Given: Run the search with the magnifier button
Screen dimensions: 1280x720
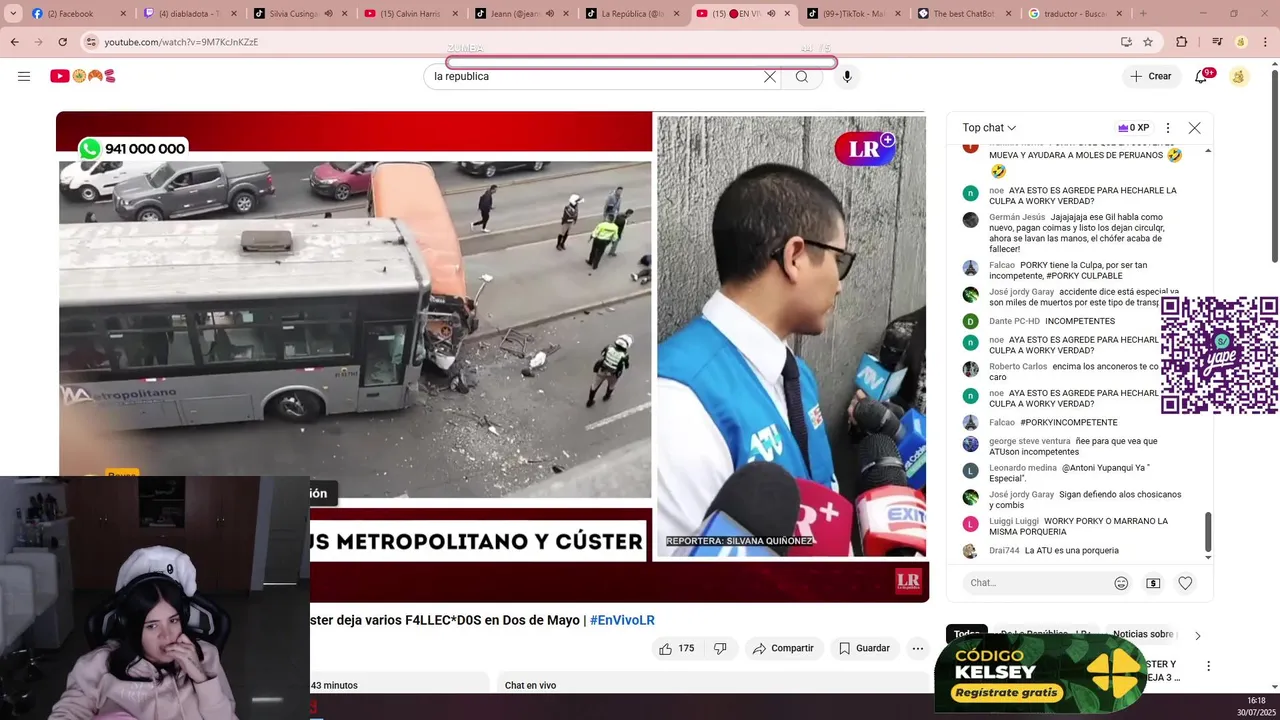Looking at the screenshot, I should pyautogui.click(x=802, y=76).
